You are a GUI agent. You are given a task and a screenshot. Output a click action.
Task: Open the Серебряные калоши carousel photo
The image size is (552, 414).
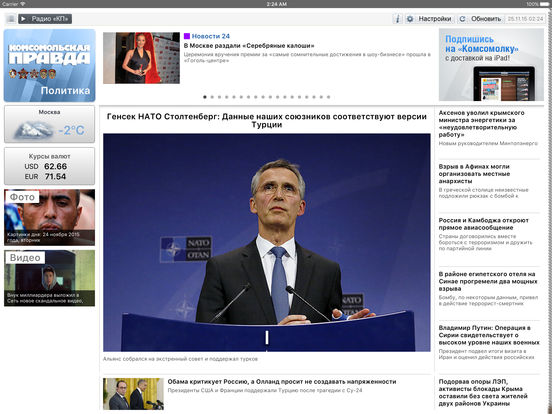(142, 58)
